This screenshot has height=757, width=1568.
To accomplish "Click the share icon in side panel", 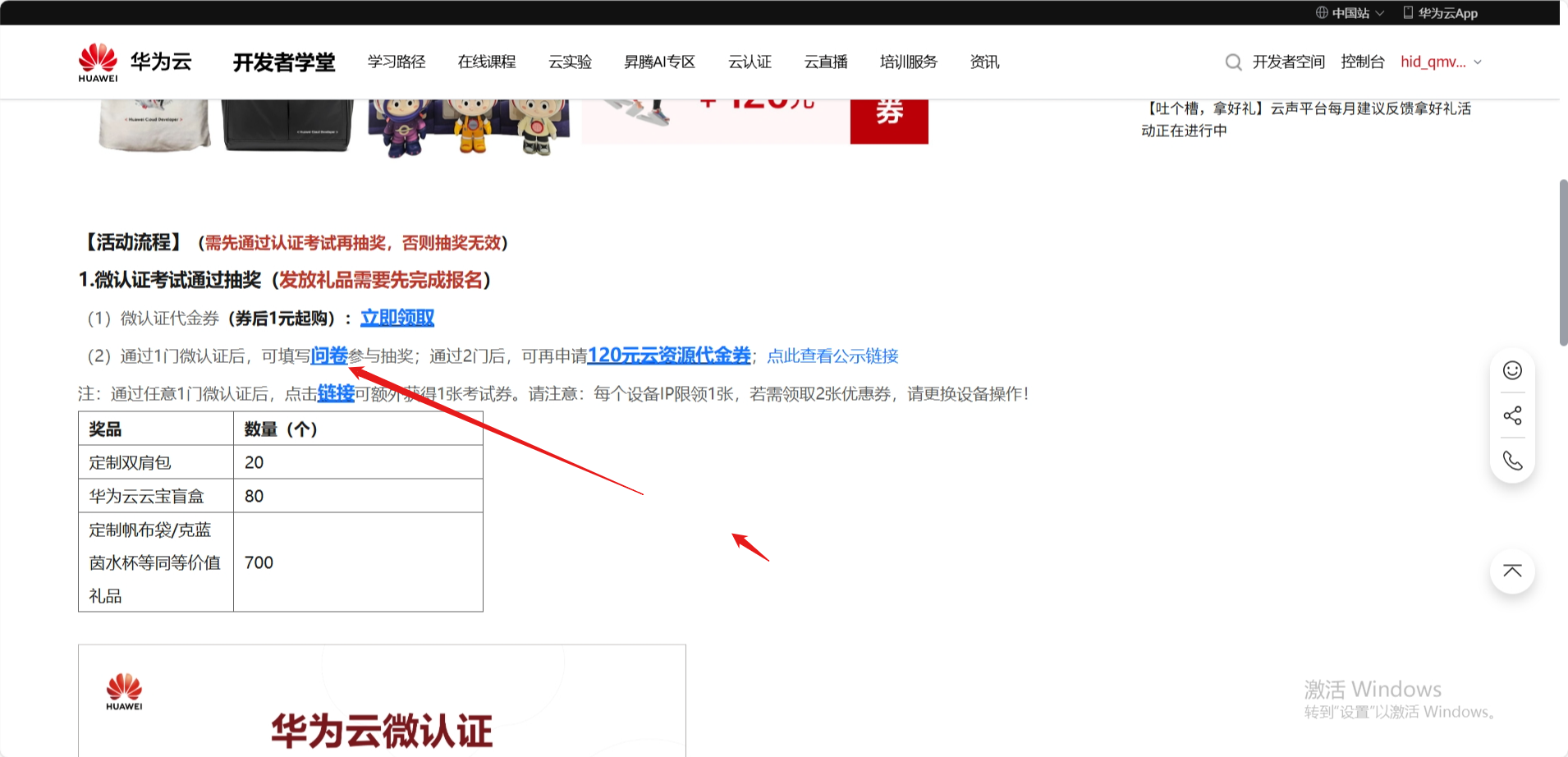I will pyautogui.click(x=1512, y=415).
